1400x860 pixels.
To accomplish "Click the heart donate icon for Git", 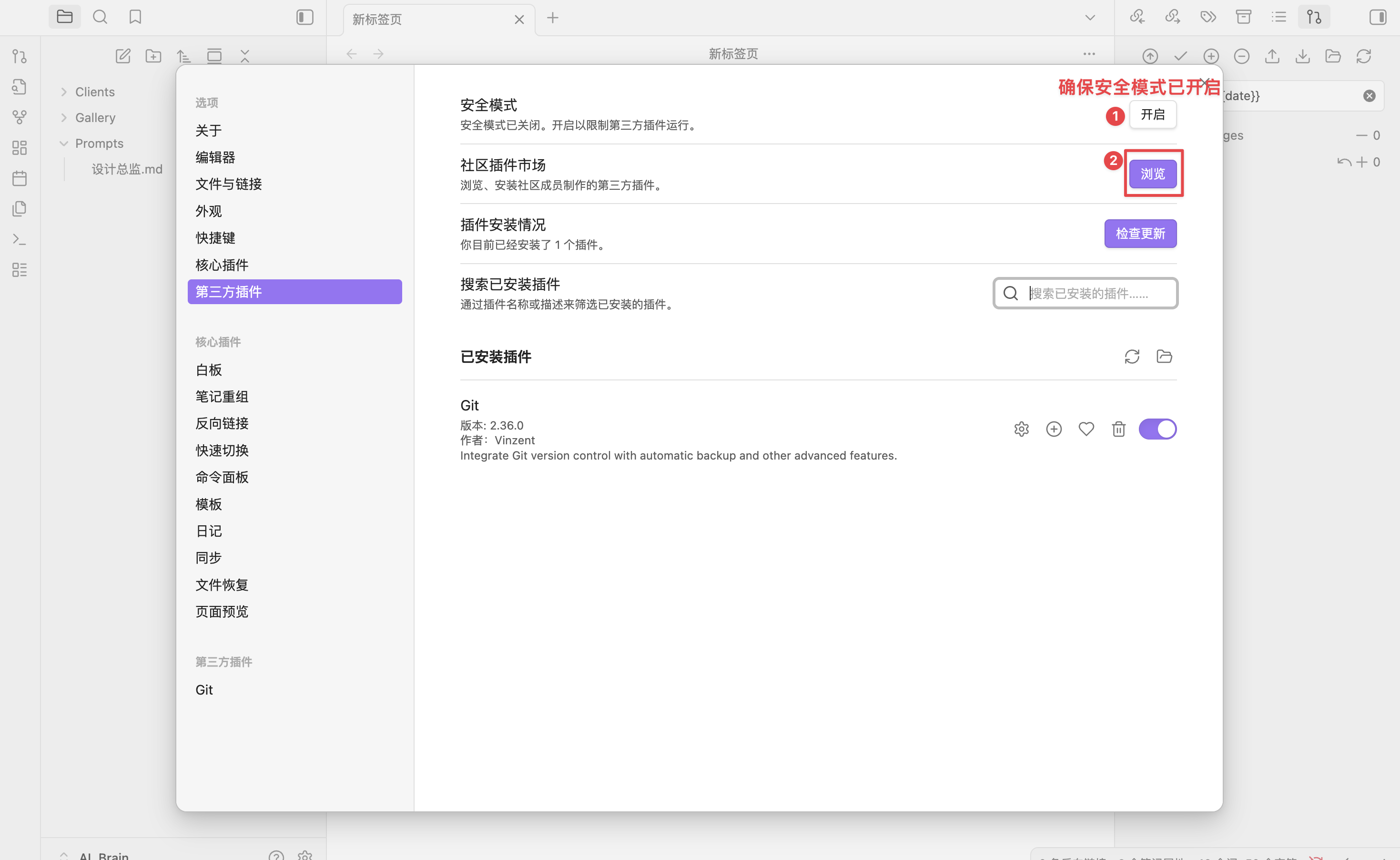I will (x=1086, y=429).
